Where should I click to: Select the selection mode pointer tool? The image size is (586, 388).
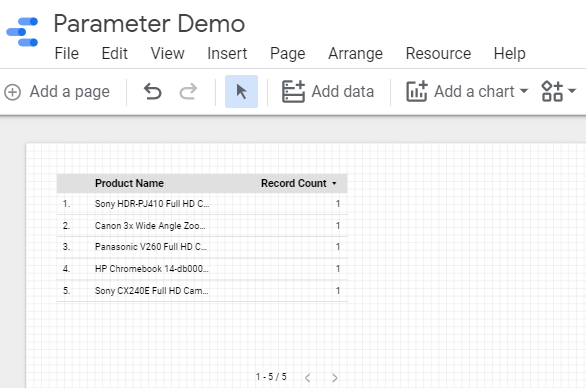pos(241,92)
